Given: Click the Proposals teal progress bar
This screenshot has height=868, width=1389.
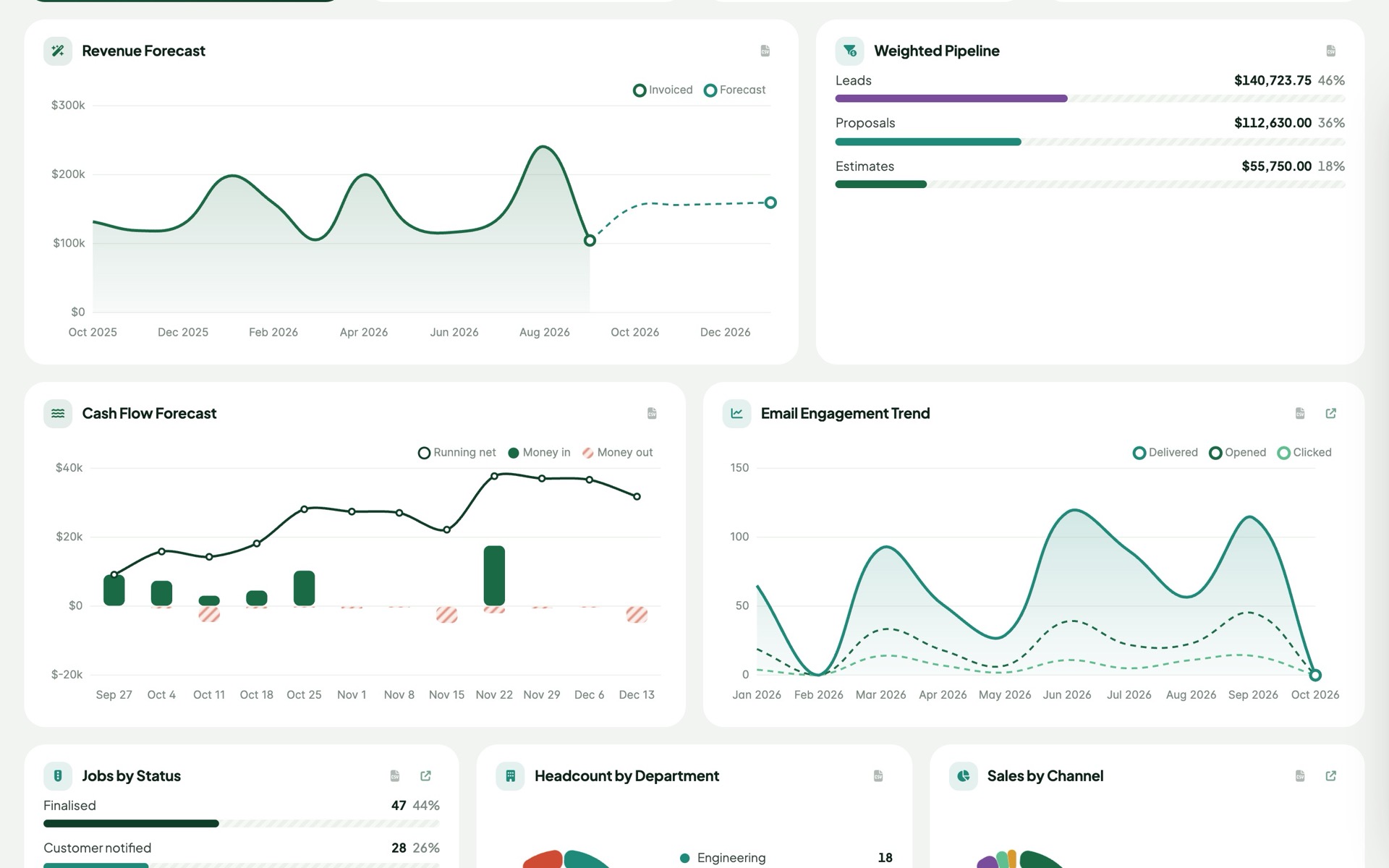Looking at the screenshot, I should coord(928,142).
